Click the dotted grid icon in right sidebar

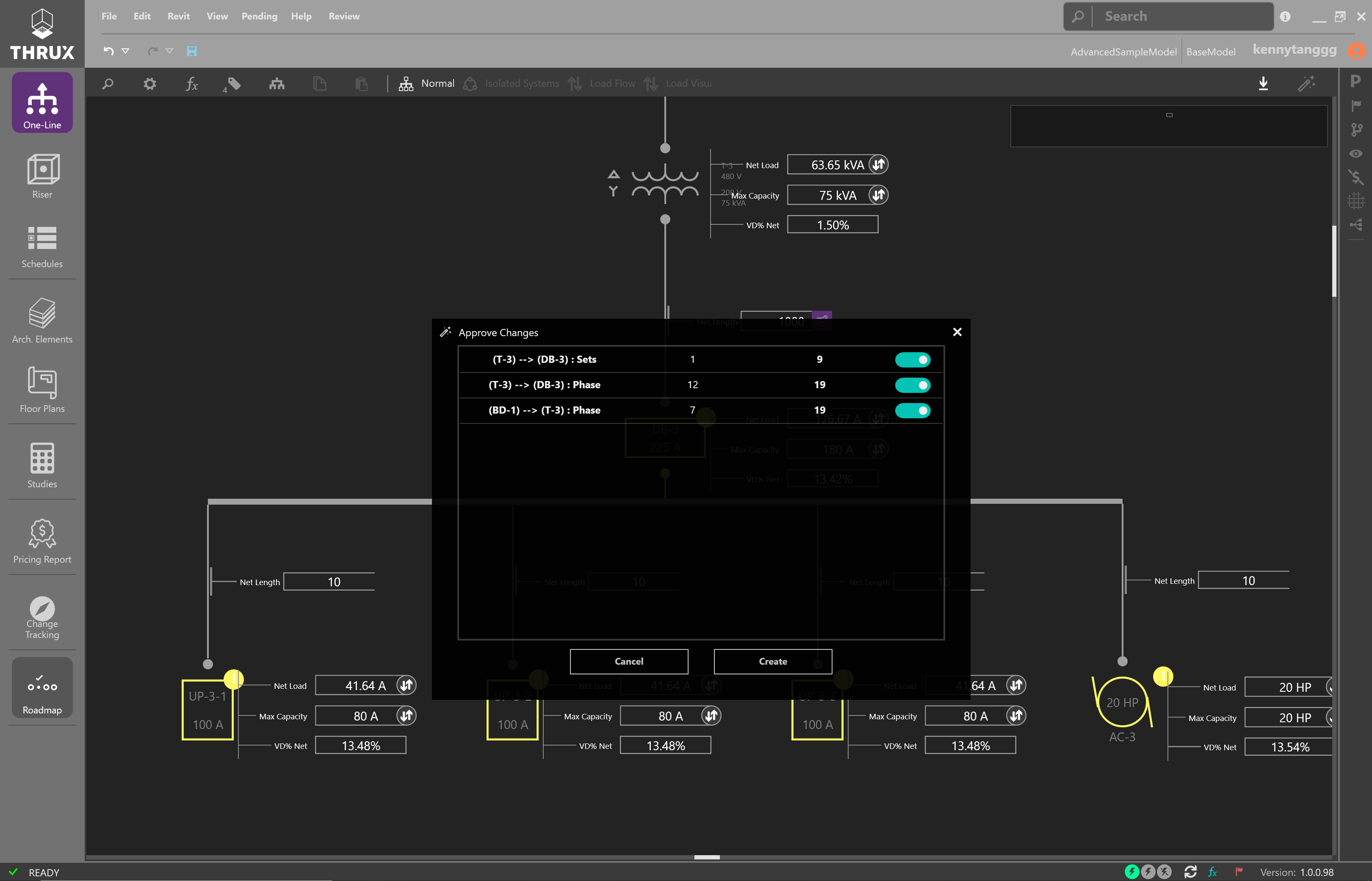1355,201
